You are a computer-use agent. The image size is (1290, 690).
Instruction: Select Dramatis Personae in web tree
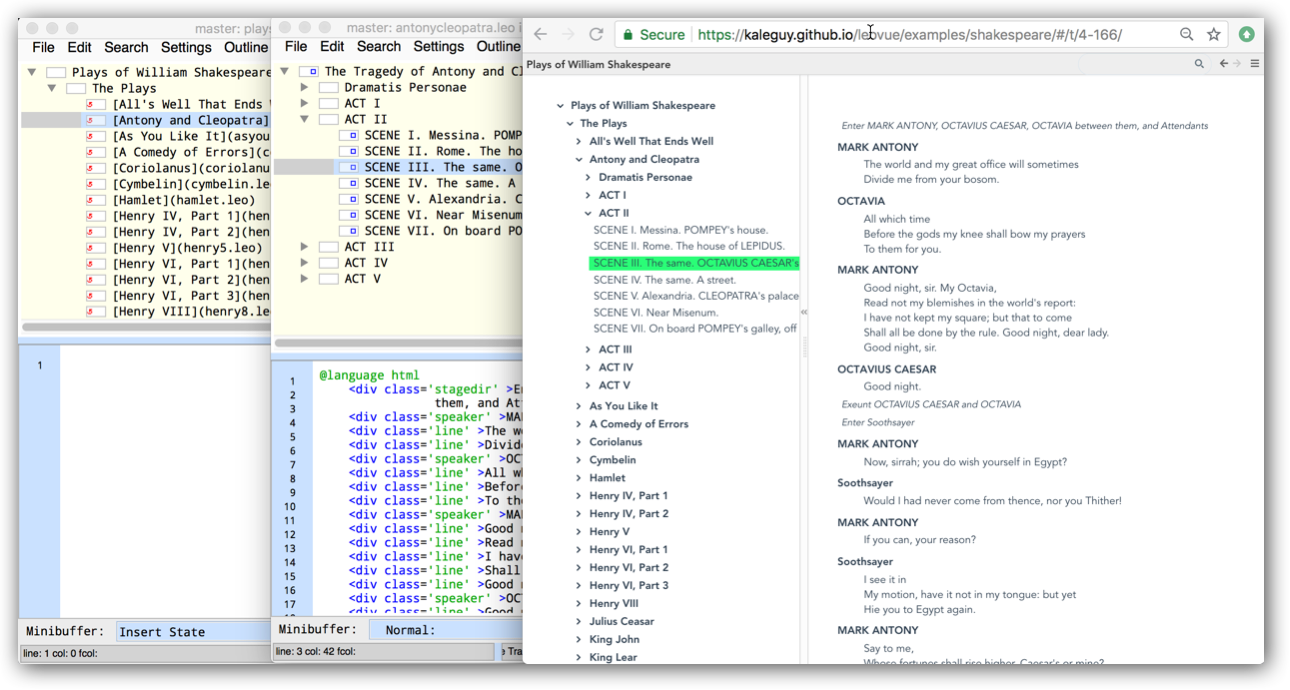point(645,177)
